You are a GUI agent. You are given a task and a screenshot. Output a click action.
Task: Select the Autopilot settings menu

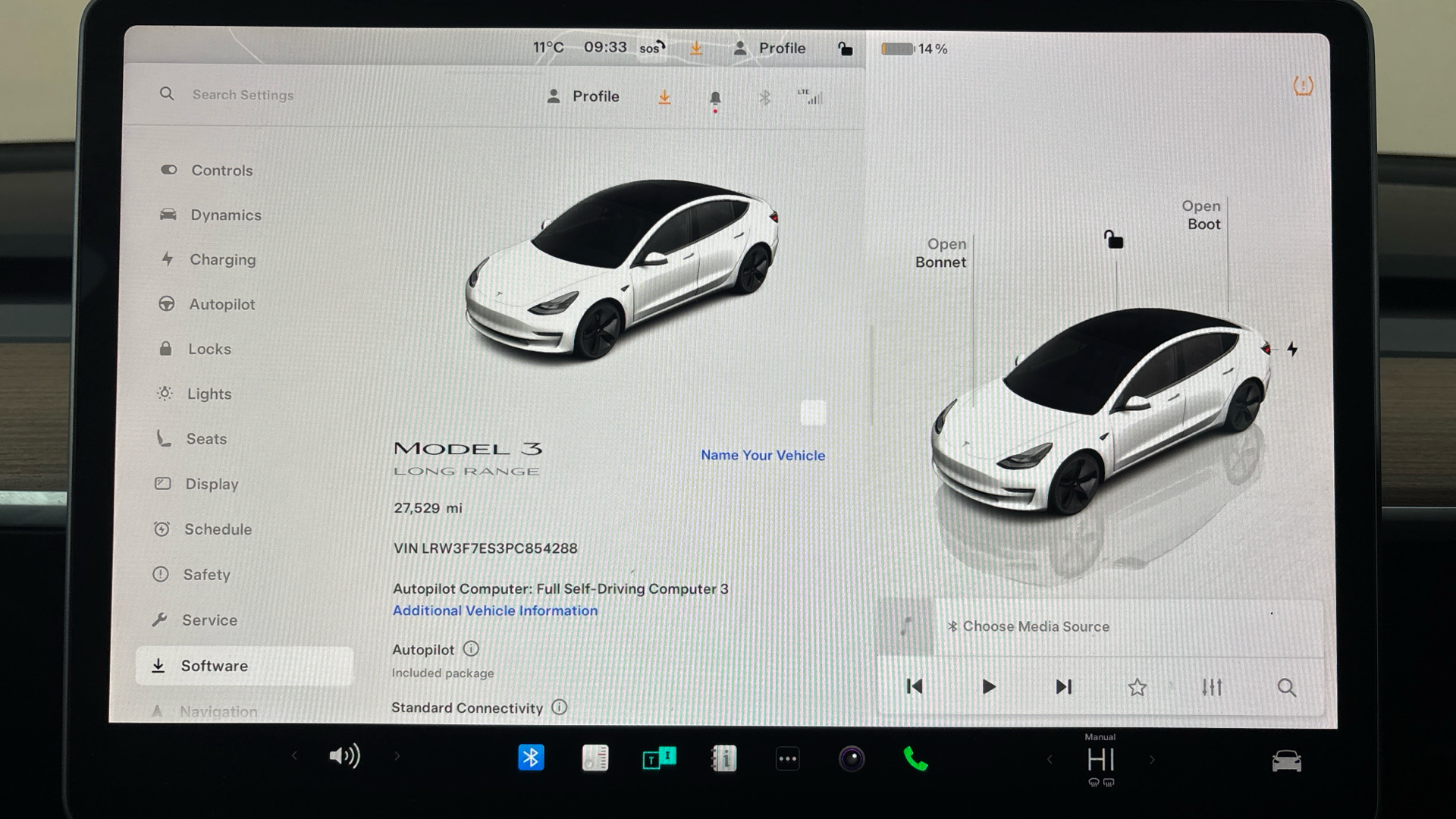[221, 304]
